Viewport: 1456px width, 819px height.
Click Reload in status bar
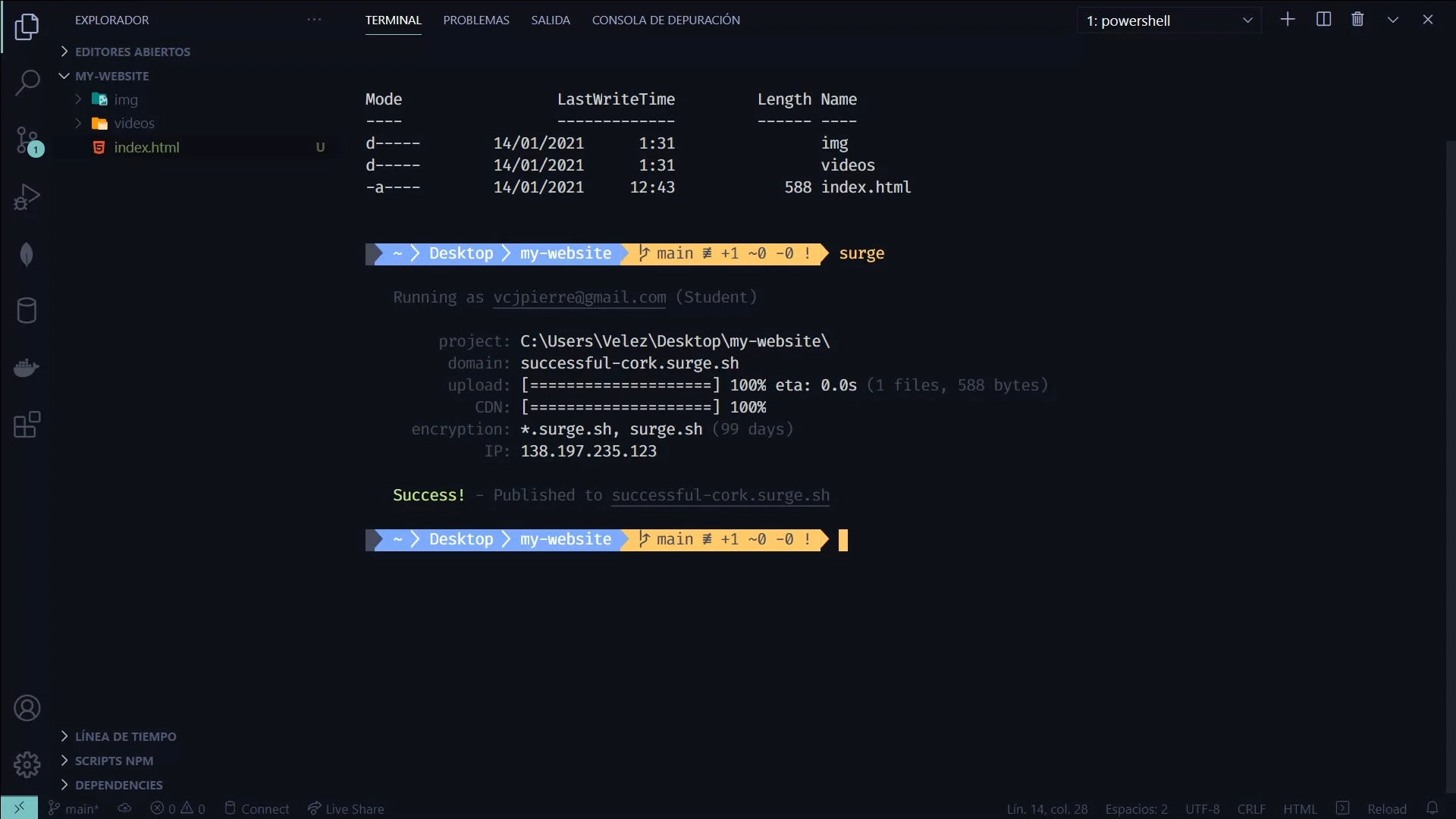click(1387, 808)
